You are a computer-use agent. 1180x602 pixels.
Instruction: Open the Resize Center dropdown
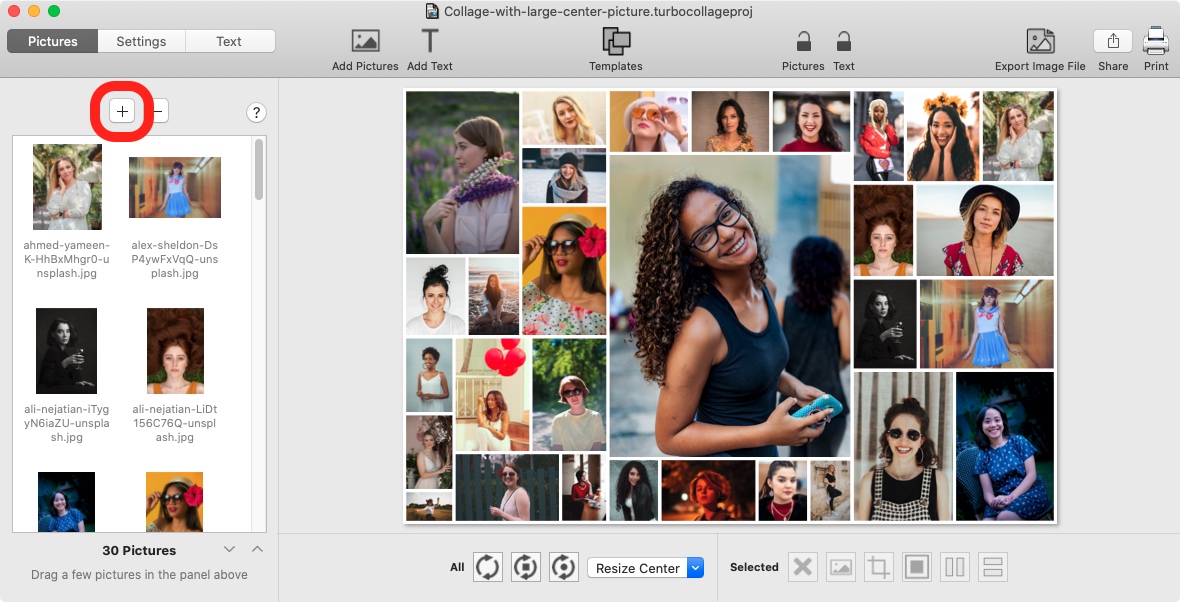[x=646, y=568]
